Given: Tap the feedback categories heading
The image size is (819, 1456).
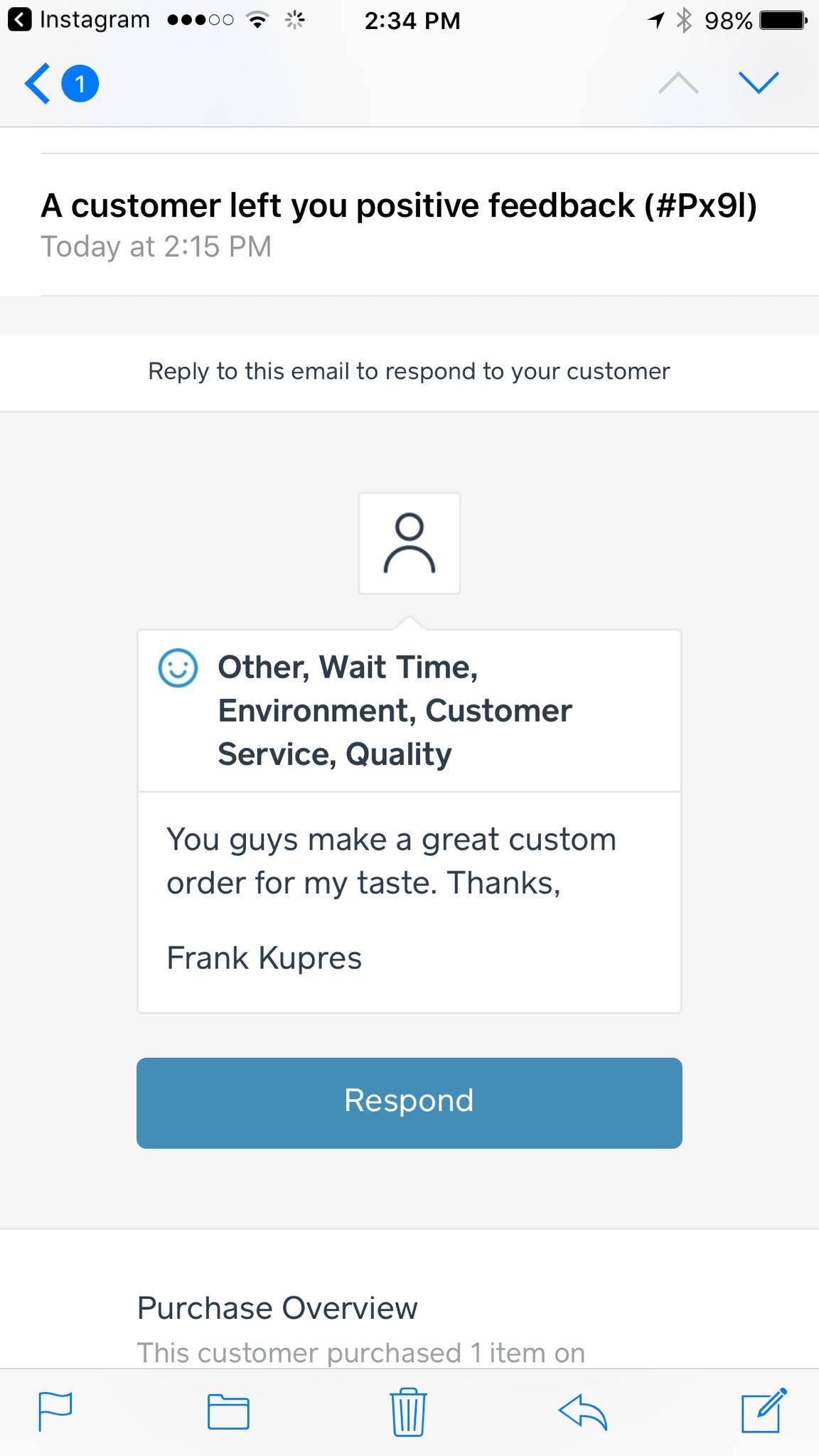Looking at the screenshot, I should tap(395, 710).
